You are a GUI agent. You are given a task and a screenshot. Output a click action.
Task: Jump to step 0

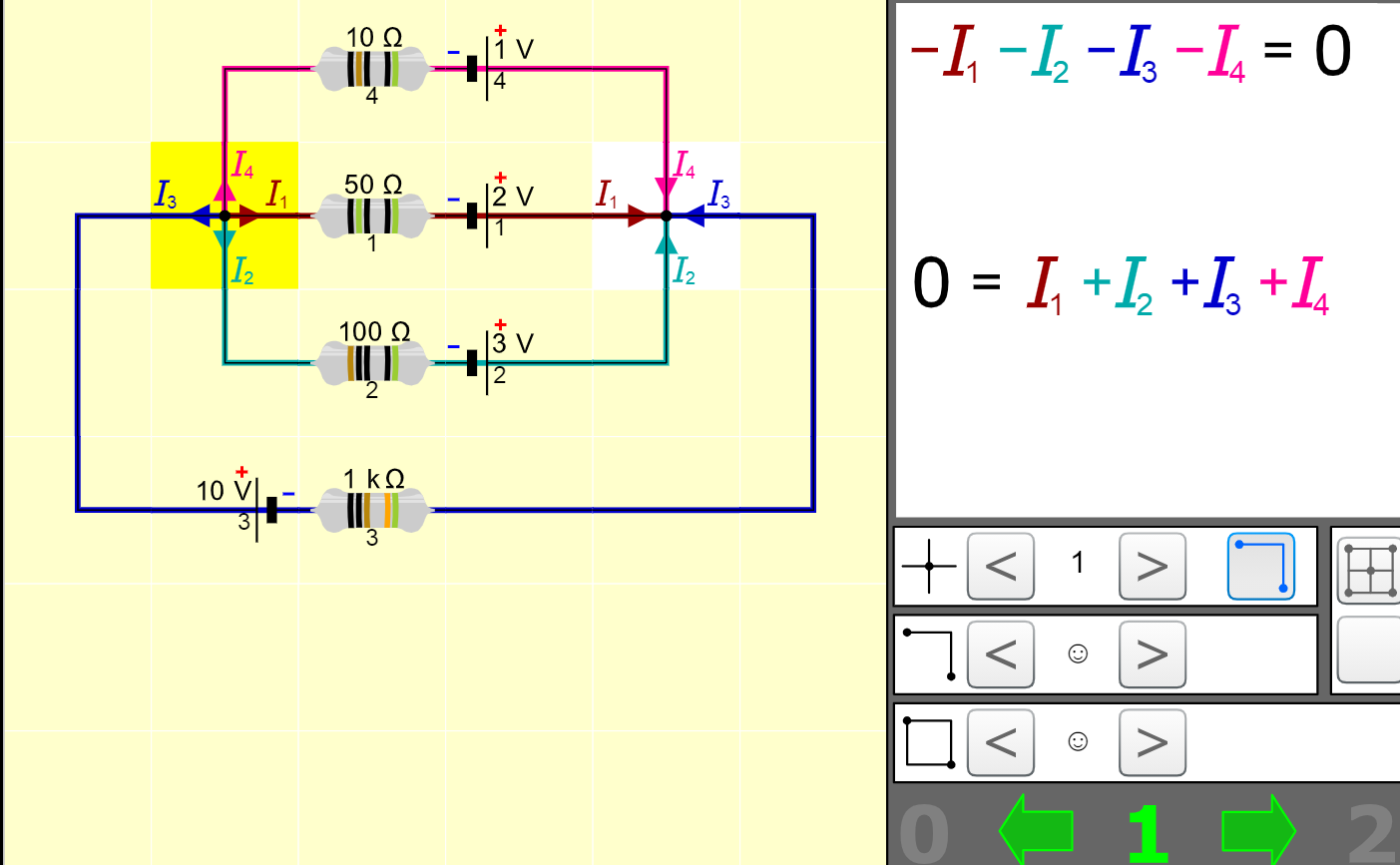click(x=924, y=833)
